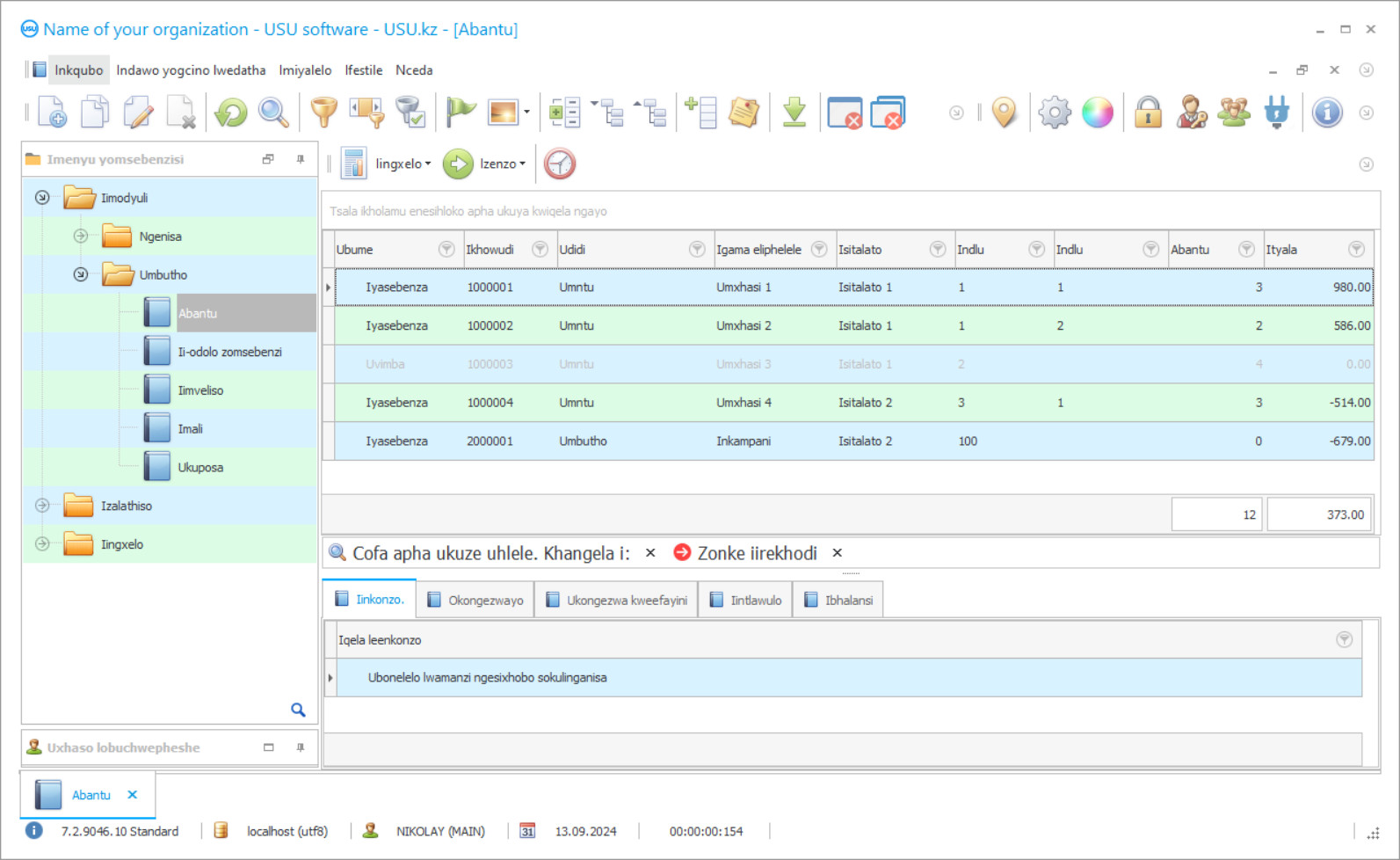1400x860 pixels.
Task: Expand the Ngenisa folder node
Action: click(x=81, y=236)
